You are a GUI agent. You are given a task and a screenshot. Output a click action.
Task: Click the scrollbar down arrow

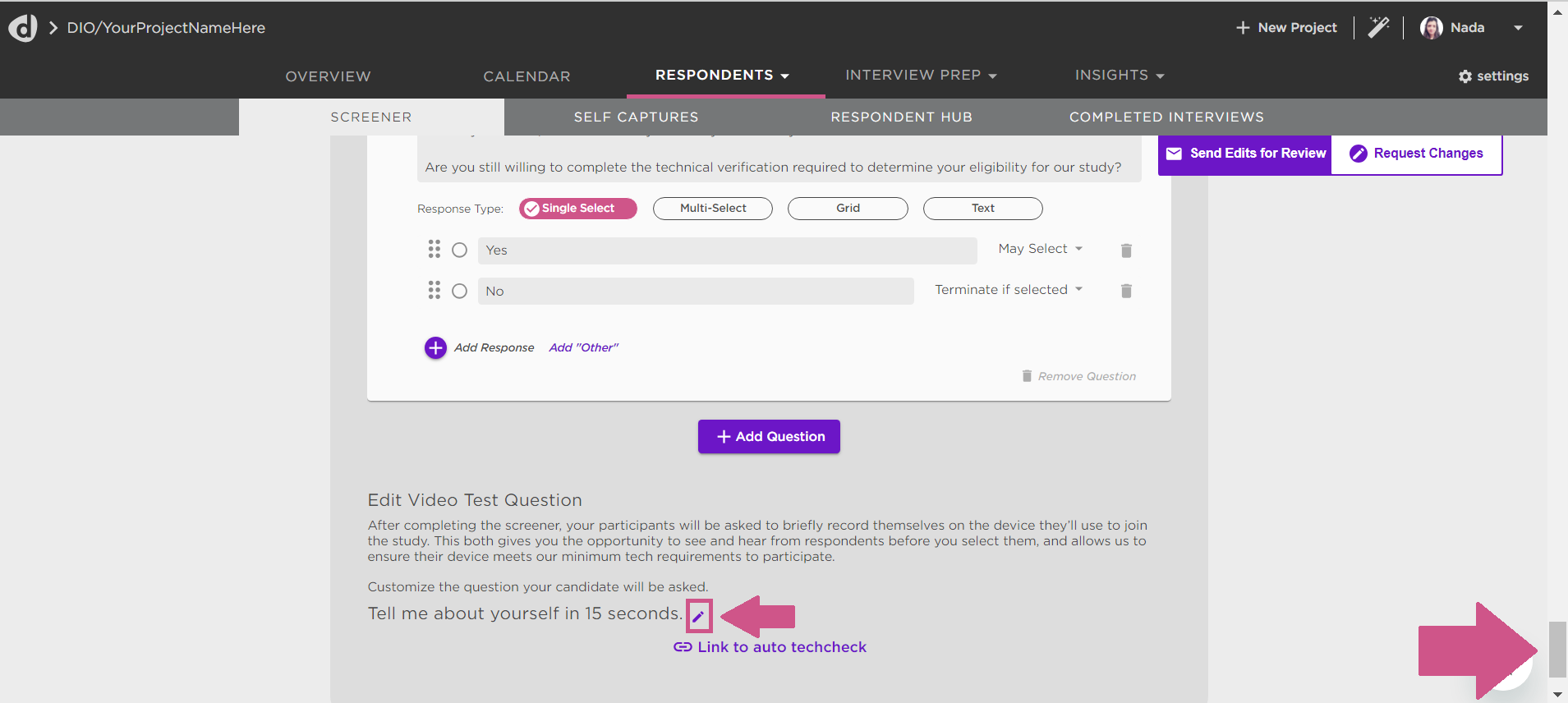coord(1557,694)
